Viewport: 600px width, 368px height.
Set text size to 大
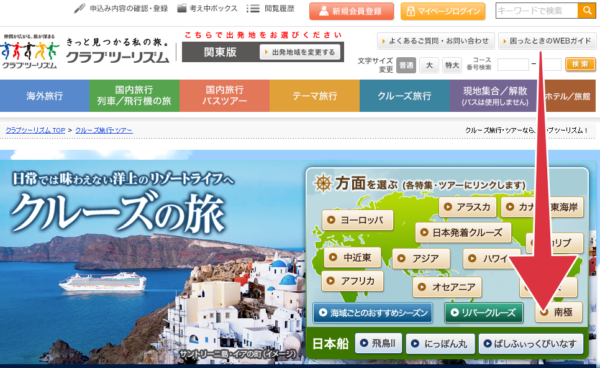tap(429, 65)
